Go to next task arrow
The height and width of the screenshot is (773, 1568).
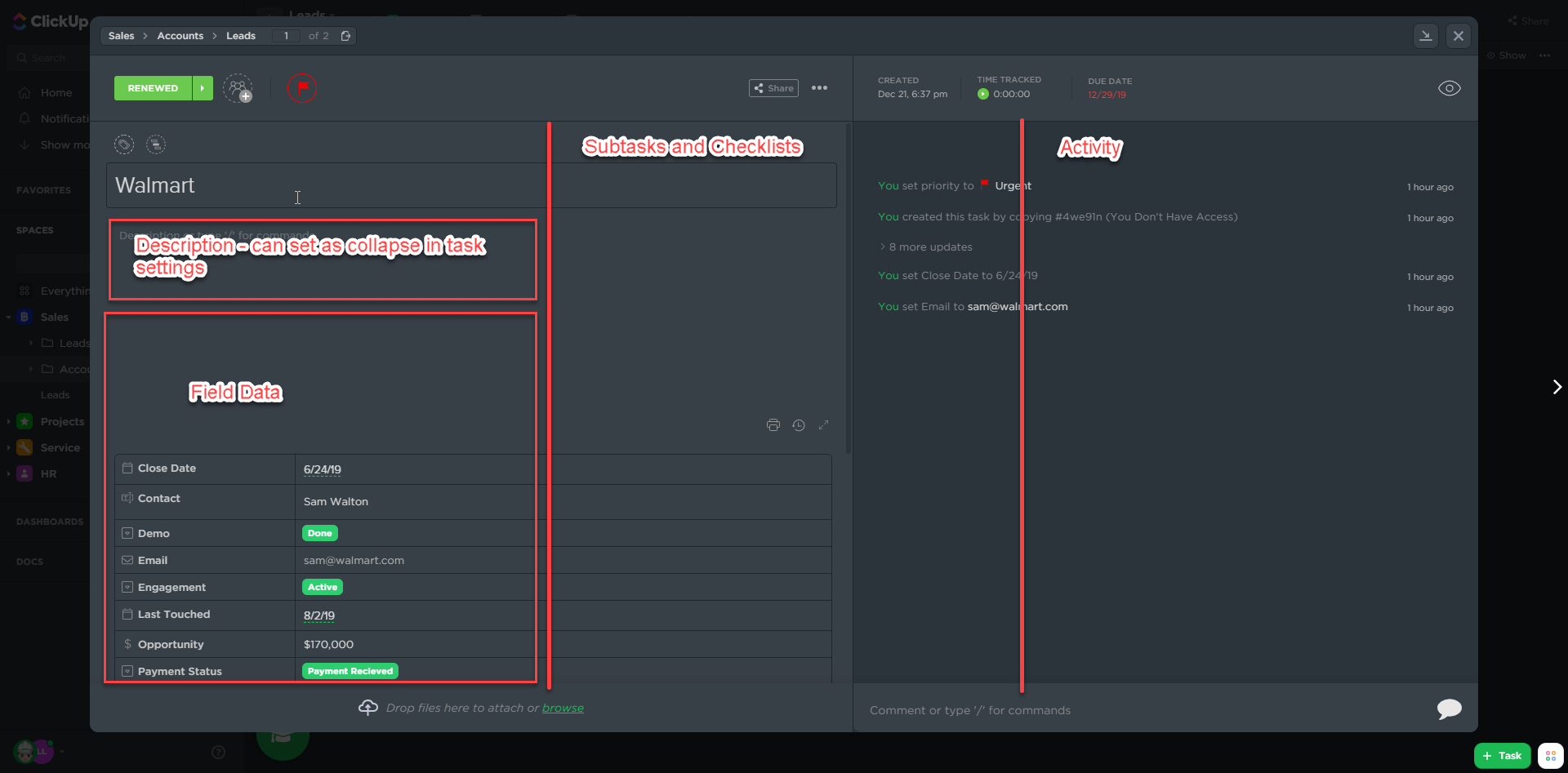click(1557, 387)
